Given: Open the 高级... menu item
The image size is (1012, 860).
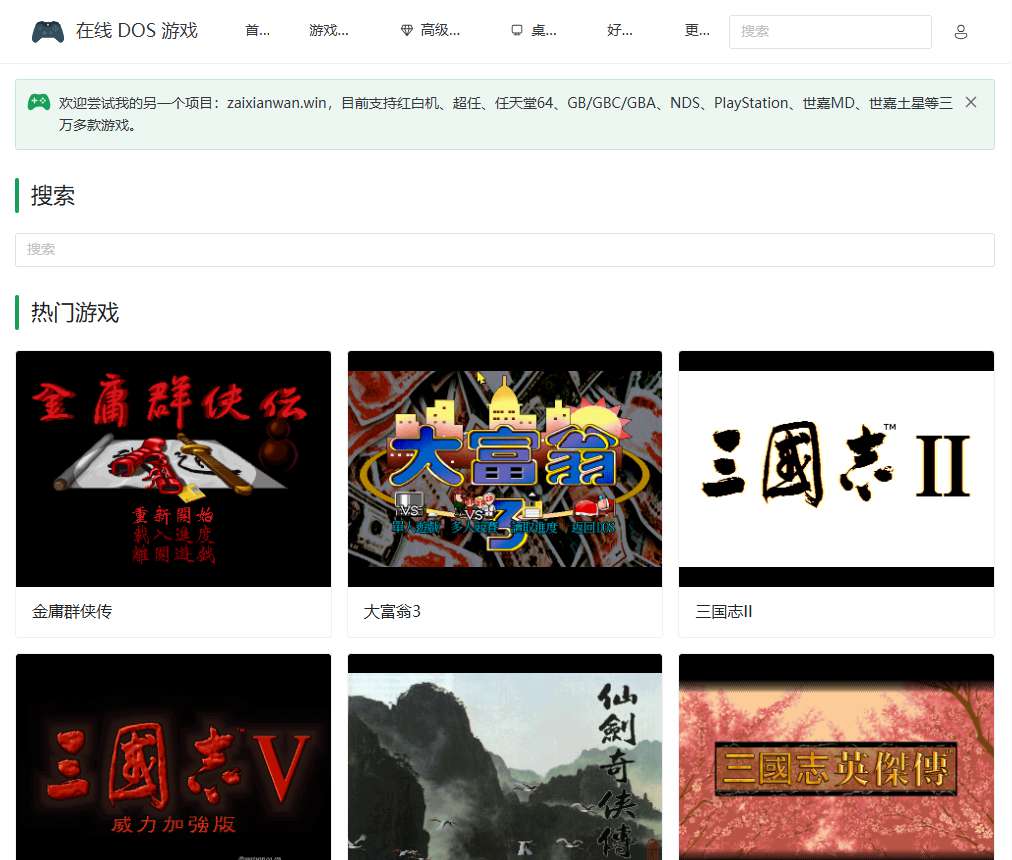Looking at the screenshot, I should tap(430, 30).
